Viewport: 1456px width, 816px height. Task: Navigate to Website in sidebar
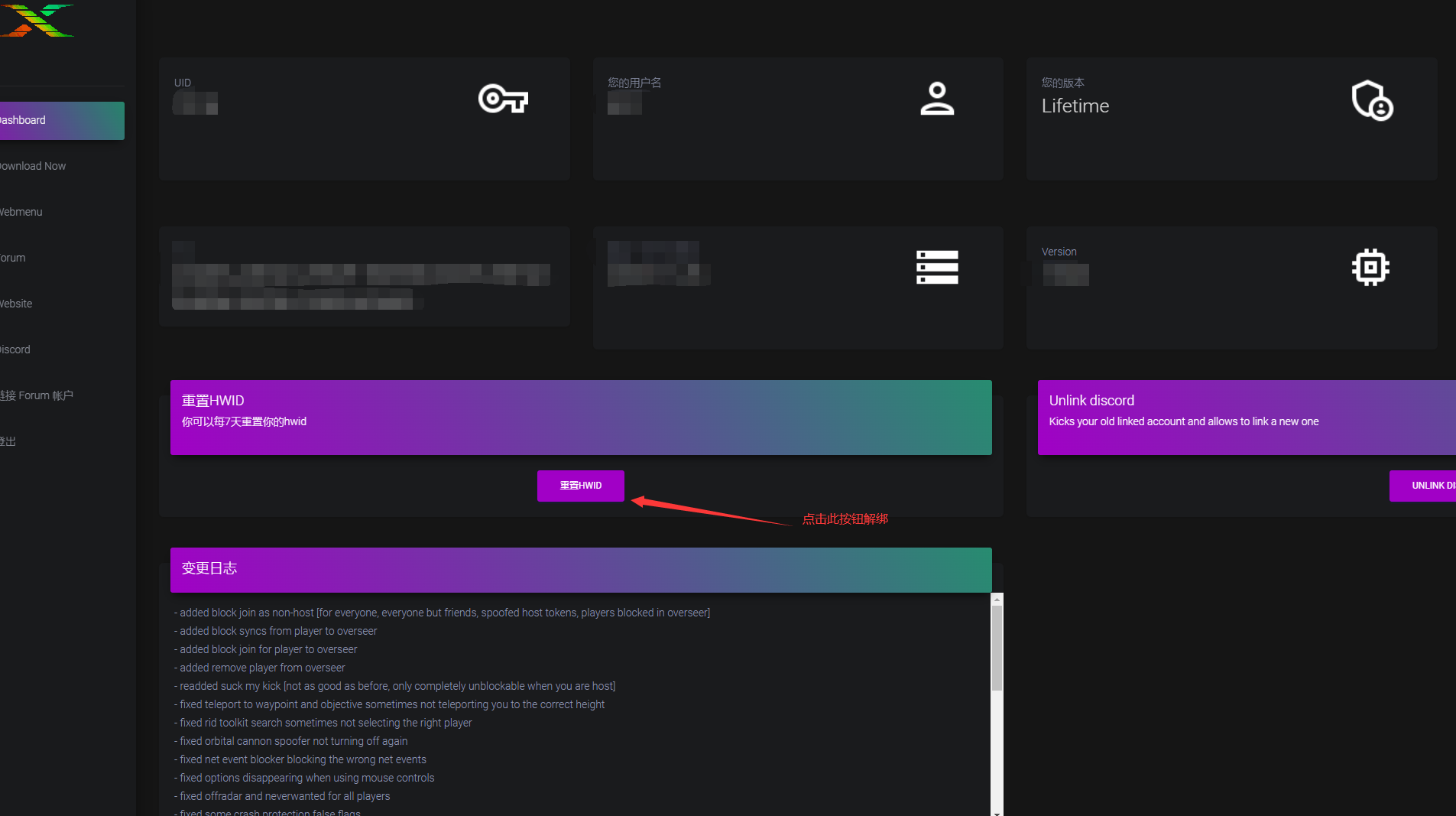tap(17, 304)
